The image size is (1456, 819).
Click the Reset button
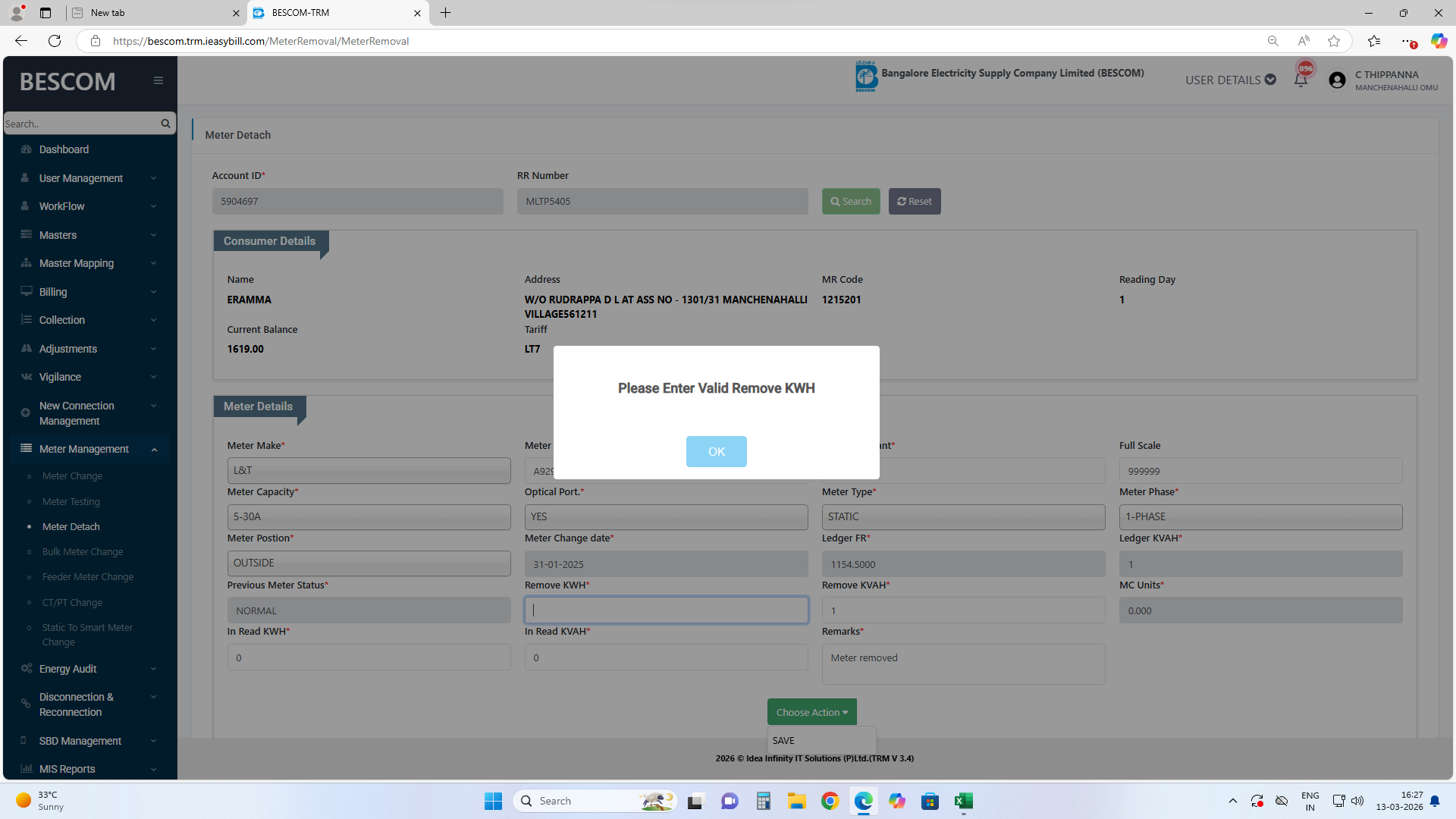tap(914, 201)
